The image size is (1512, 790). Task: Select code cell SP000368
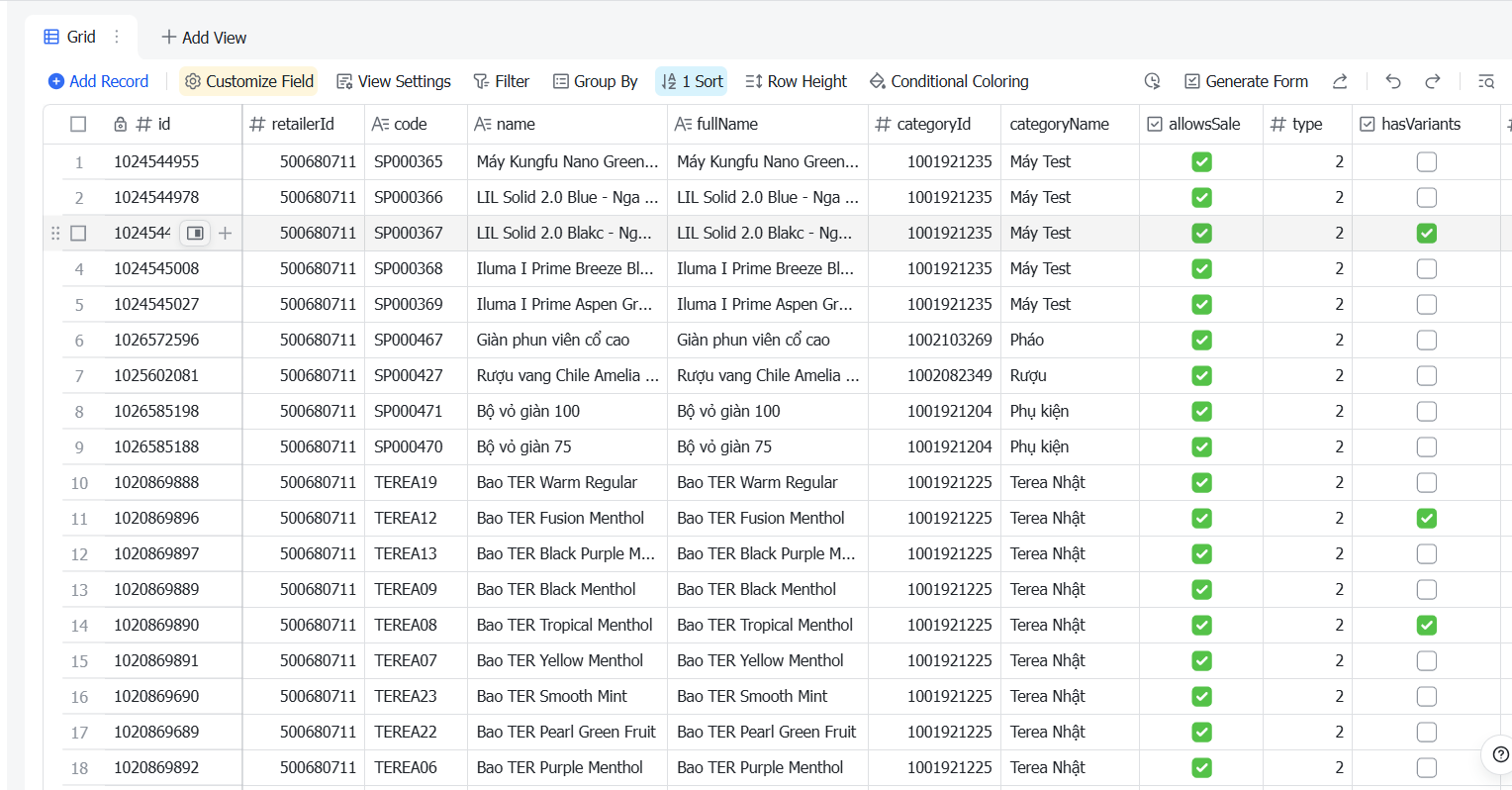(416, 268)
